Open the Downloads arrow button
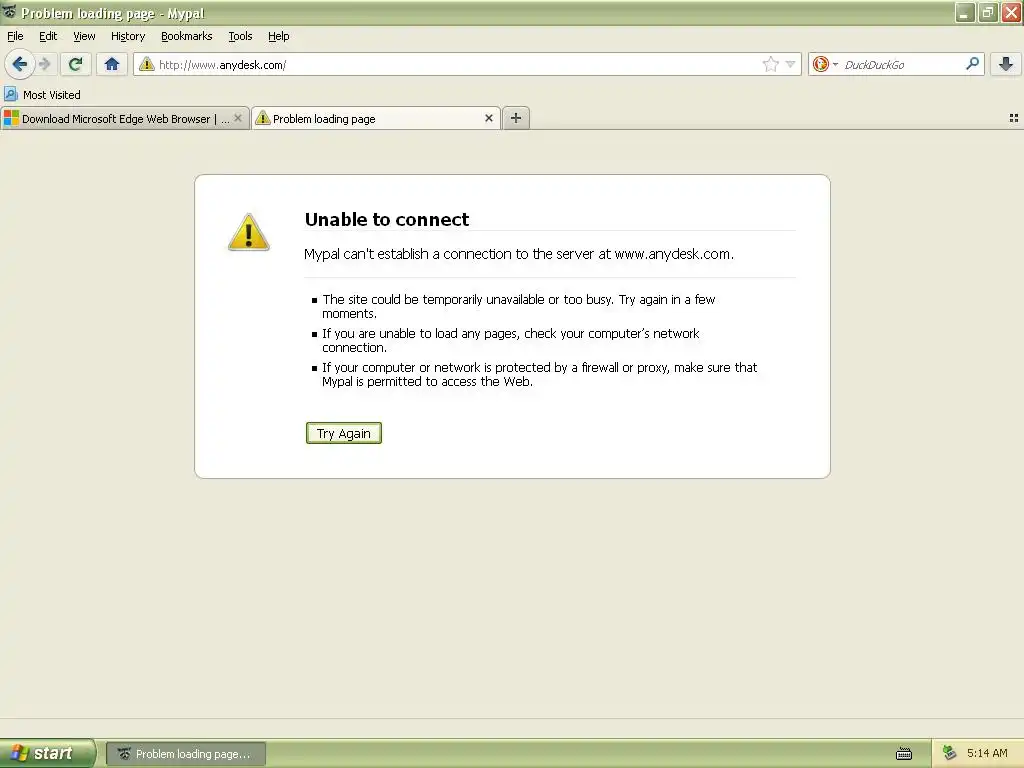Viewport: 1024px width, 768px height. pos(1006,64)
